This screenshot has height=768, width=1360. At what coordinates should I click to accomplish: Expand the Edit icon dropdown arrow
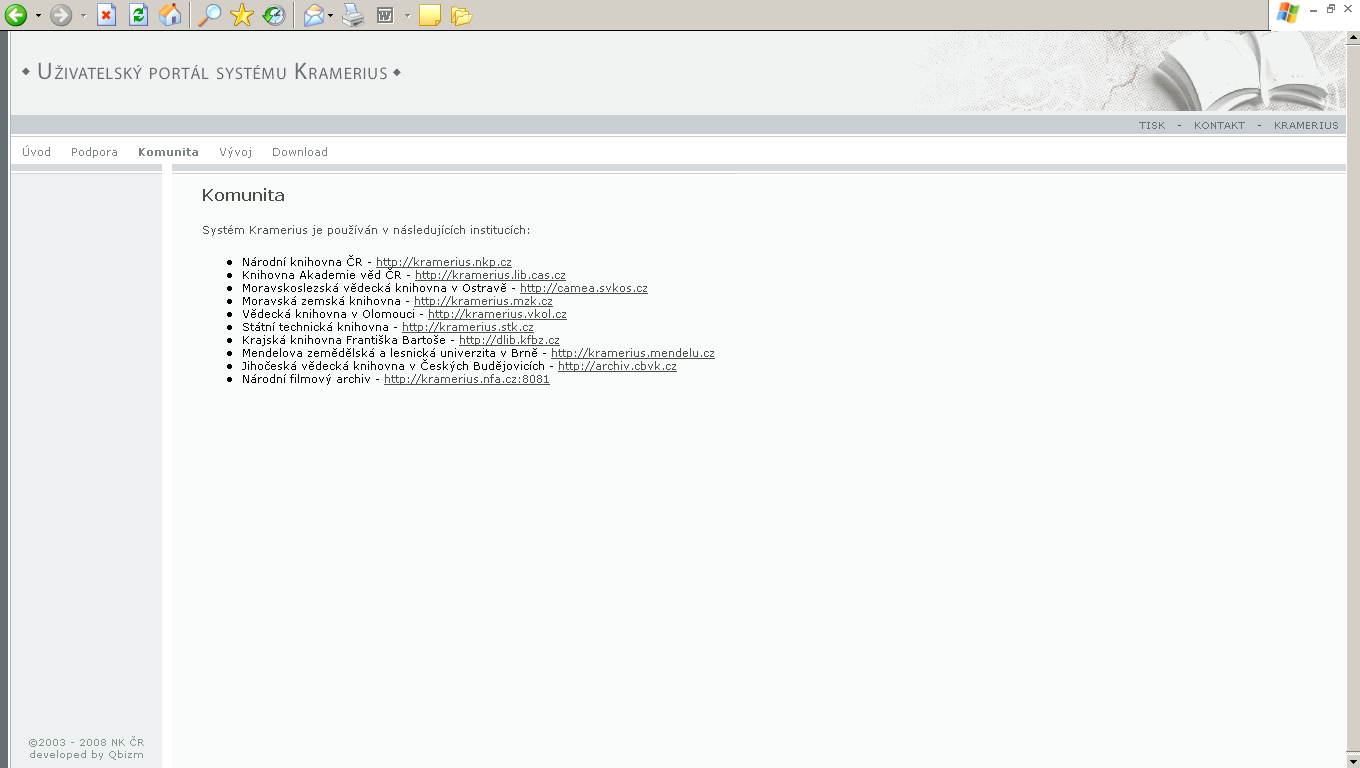(x=408, y=16)
